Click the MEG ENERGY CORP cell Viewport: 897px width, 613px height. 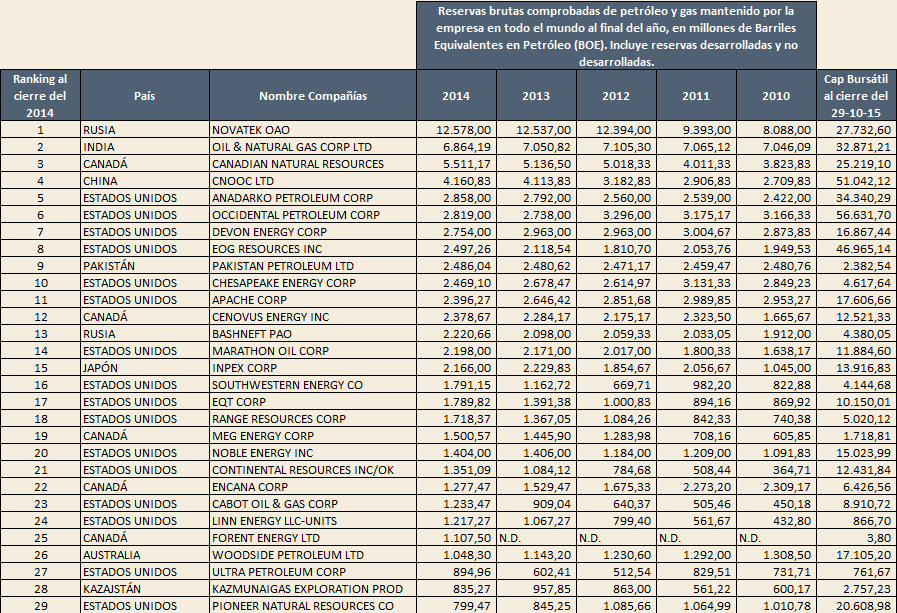coord(313,436)
